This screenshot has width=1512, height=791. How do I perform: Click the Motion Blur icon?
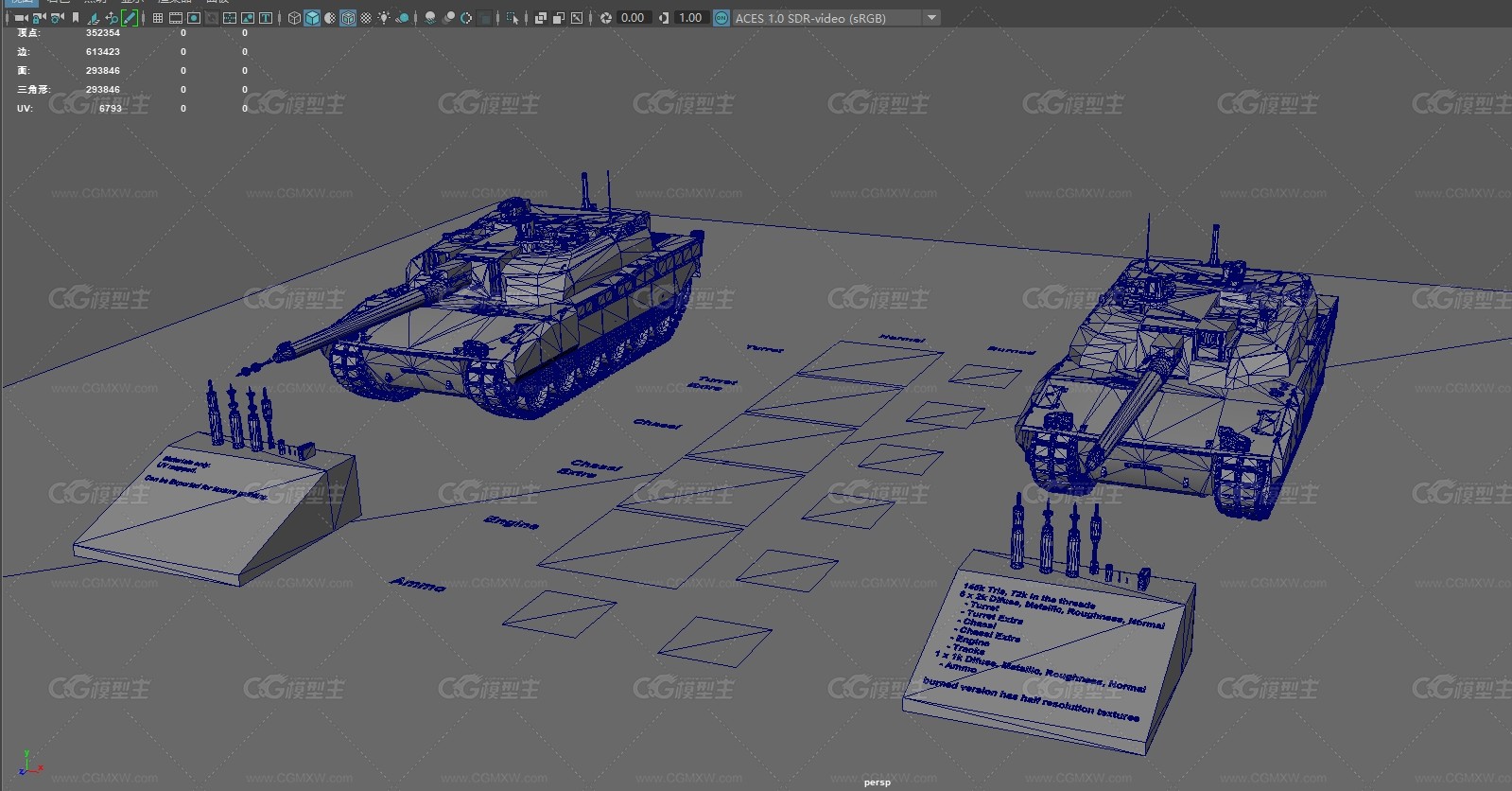(448, 18)
